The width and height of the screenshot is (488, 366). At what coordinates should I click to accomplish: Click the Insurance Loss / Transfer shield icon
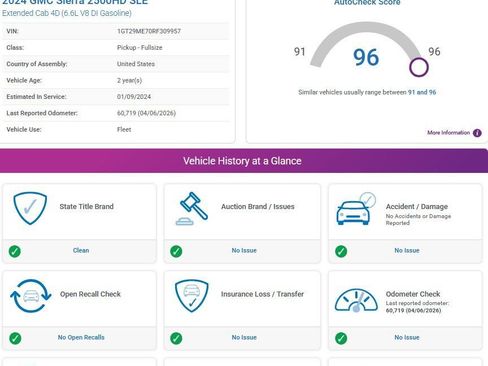(192, 296)
